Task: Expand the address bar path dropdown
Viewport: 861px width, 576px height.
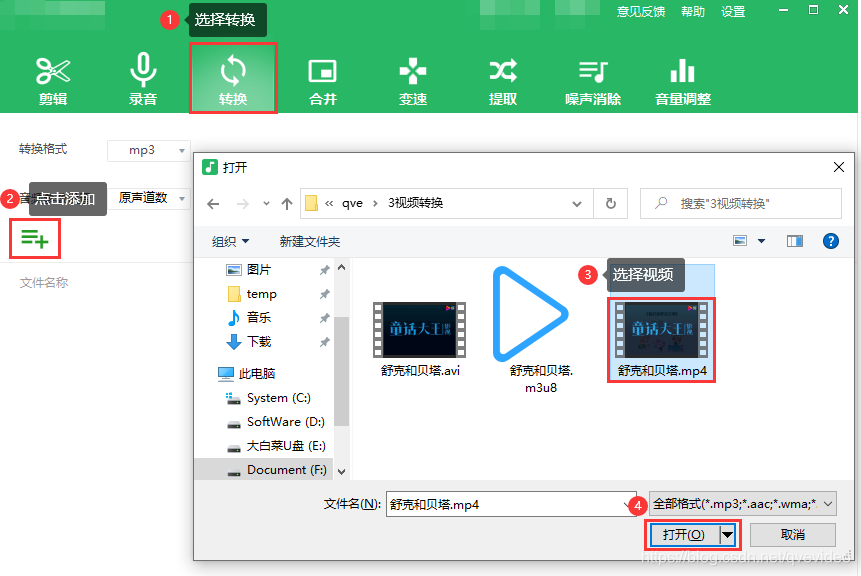Action: [x=577, y=204]
